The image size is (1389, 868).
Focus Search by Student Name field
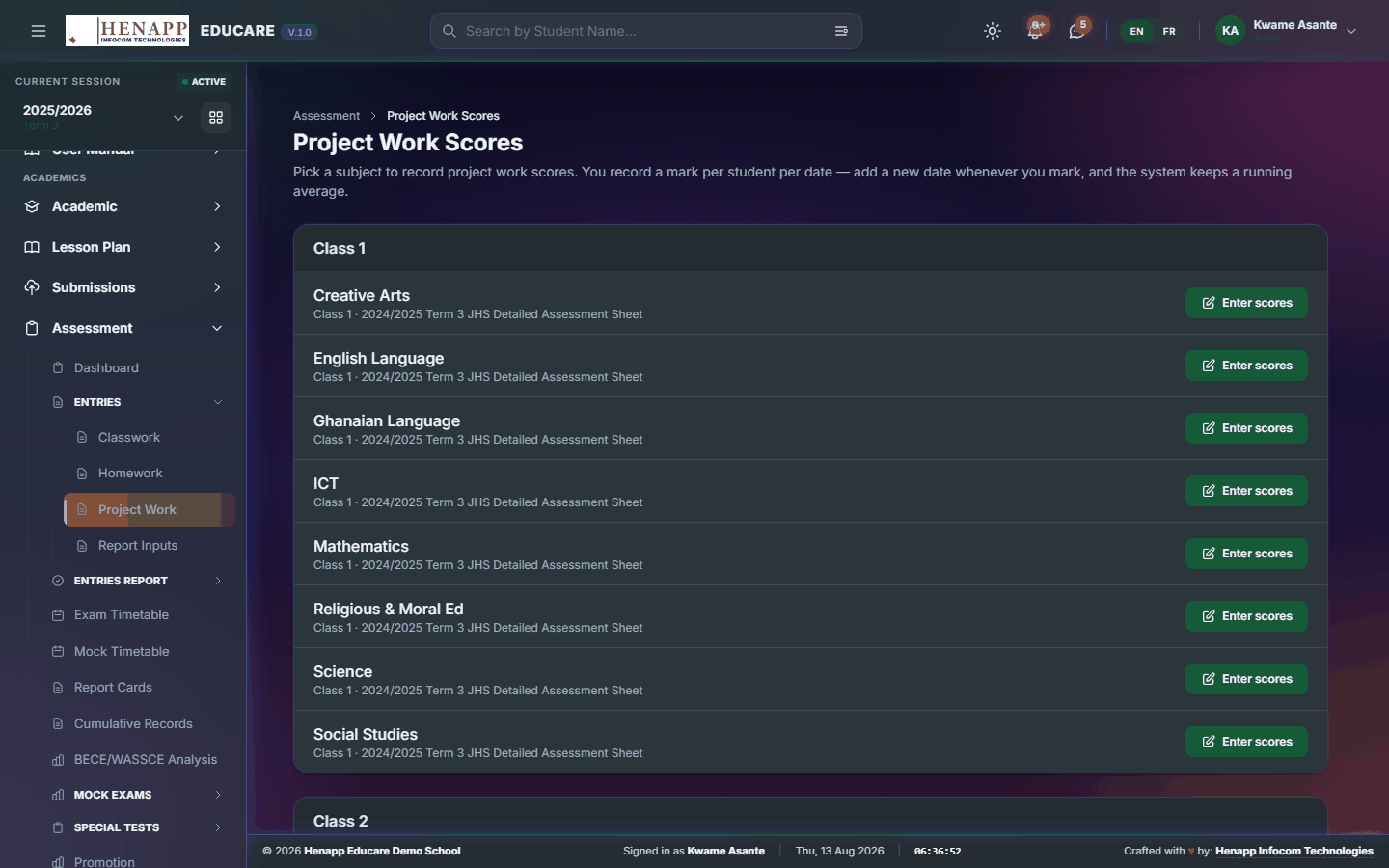pos(645,31)
